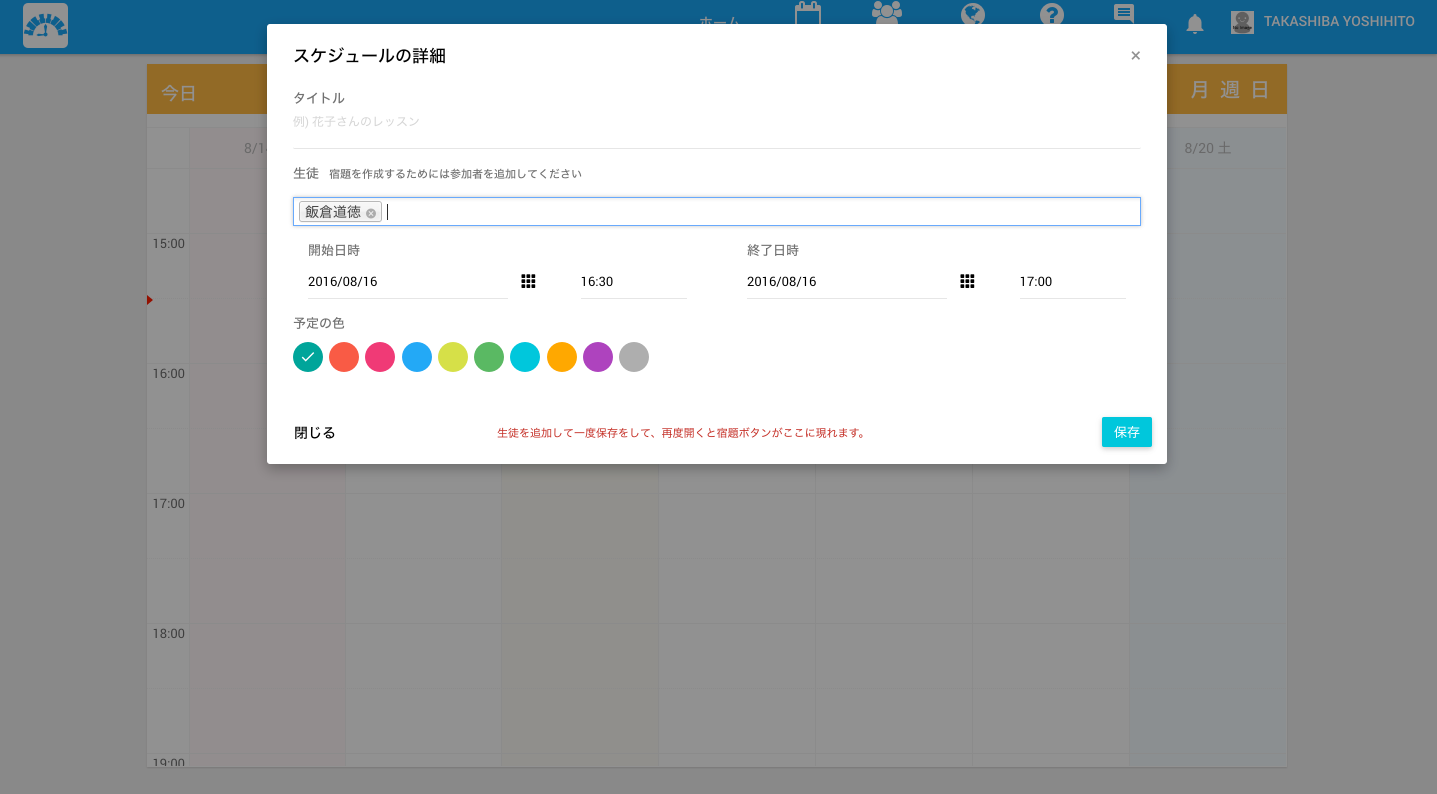
Task: Pick the pink schedule color circle
Action: point(380,357)
